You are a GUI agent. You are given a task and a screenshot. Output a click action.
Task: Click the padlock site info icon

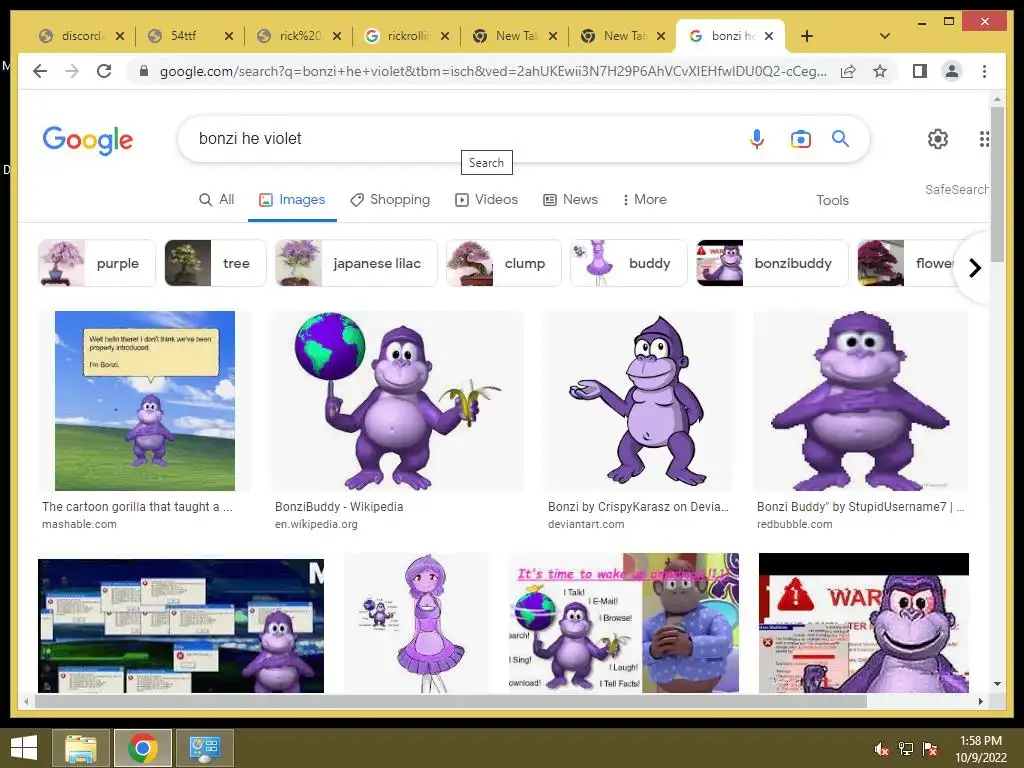(x=144, y=71)
